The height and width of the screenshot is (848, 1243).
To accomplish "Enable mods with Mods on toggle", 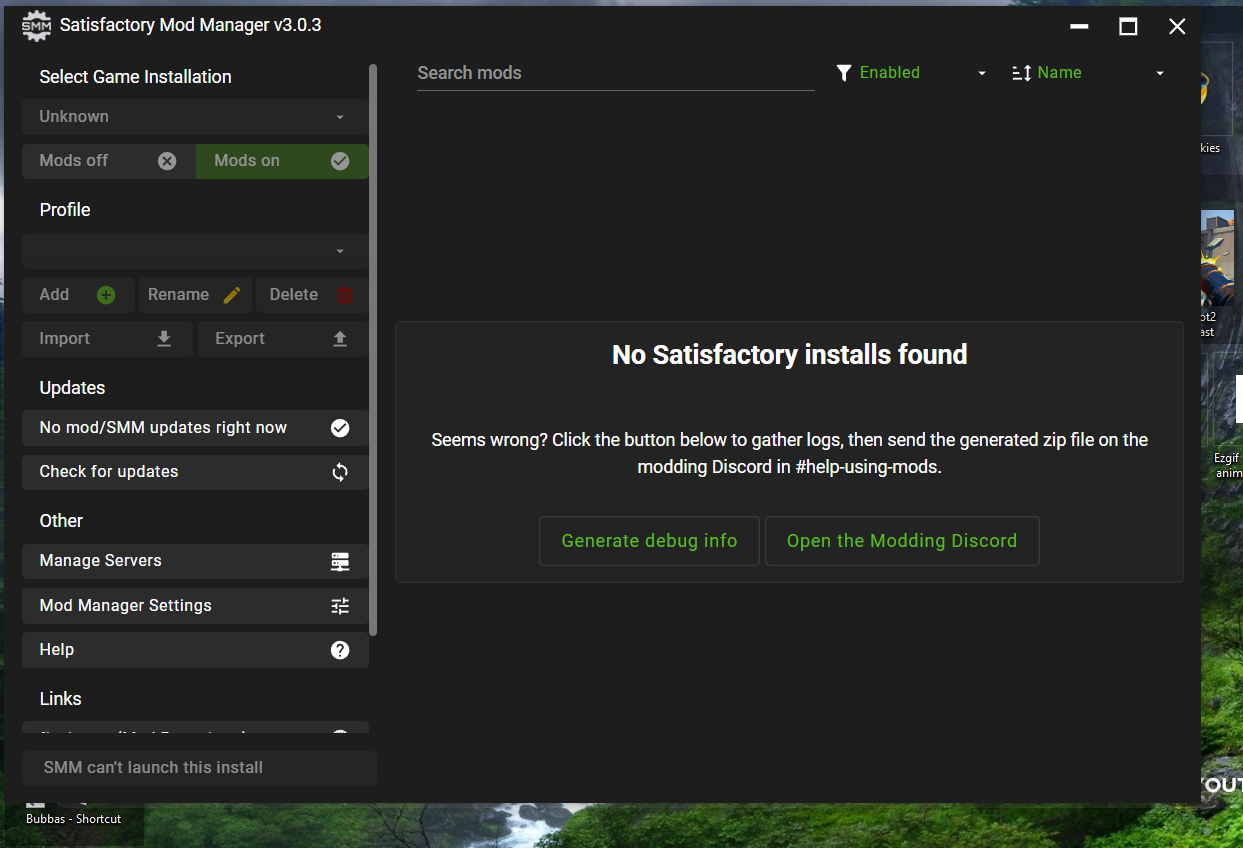I will (x=282, y=161).
